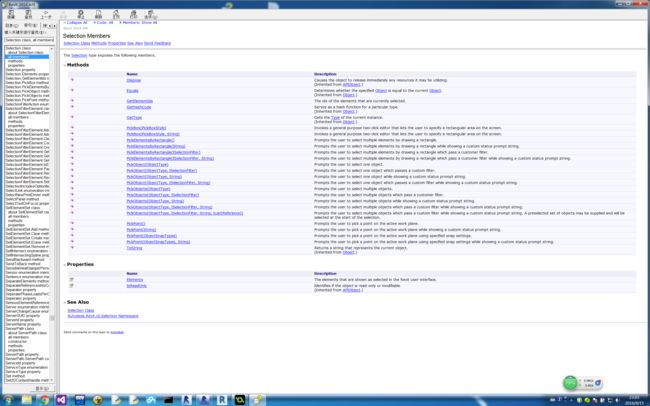Click the Print toolbar icon
The height and width of the screenshot is (406, 650).
coord(133,15)
